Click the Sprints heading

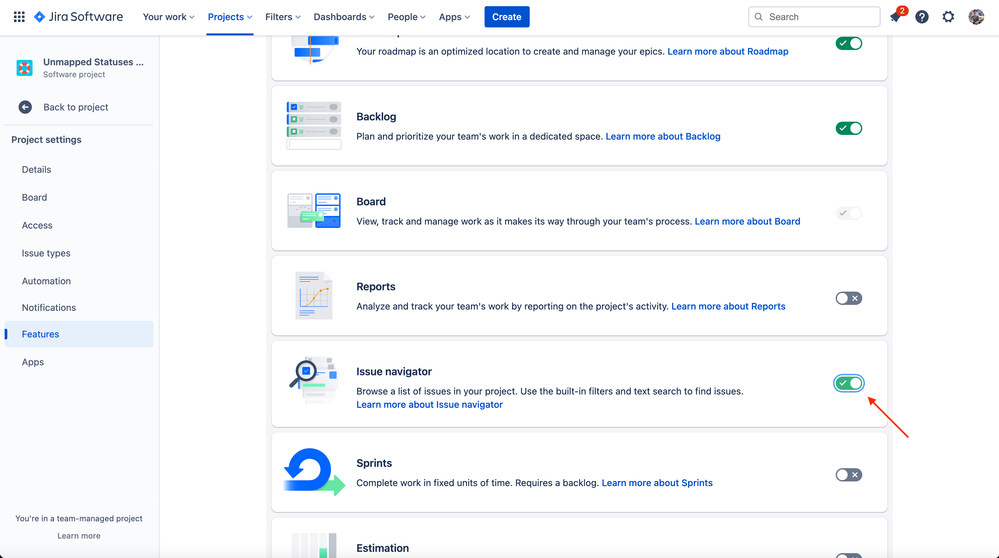(x=374, y=463)
